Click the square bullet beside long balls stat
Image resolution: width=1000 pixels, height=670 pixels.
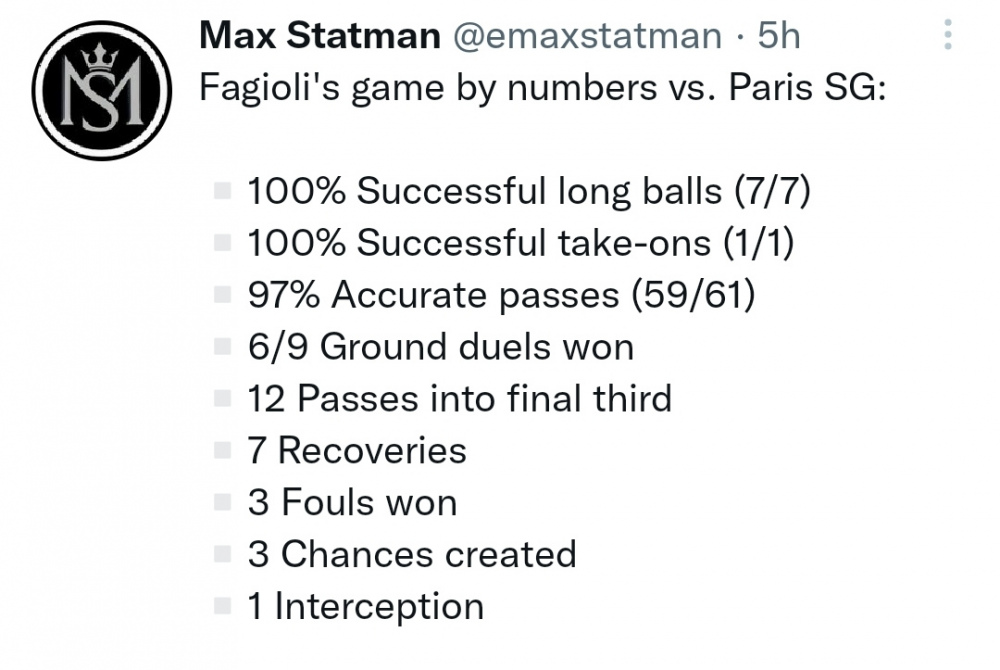pyautogui.click(x=222, y=191)
